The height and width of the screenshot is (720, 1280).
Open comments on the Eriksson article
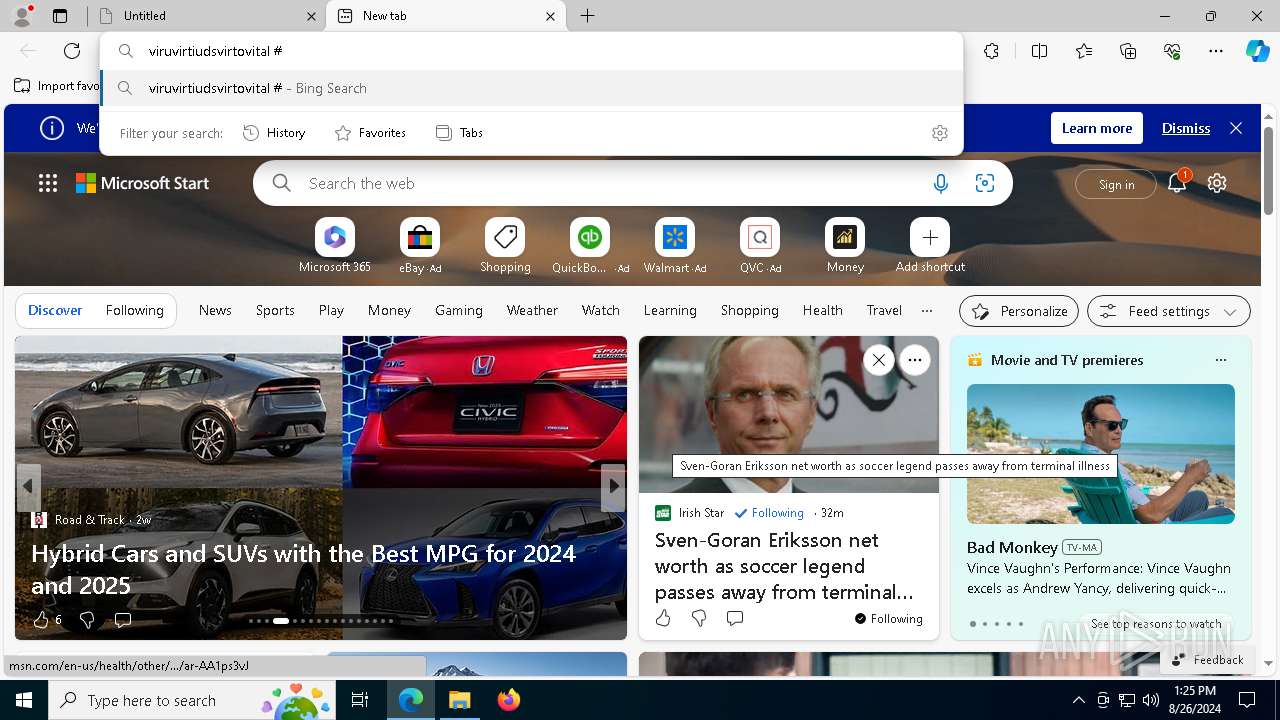pos(735,618)
